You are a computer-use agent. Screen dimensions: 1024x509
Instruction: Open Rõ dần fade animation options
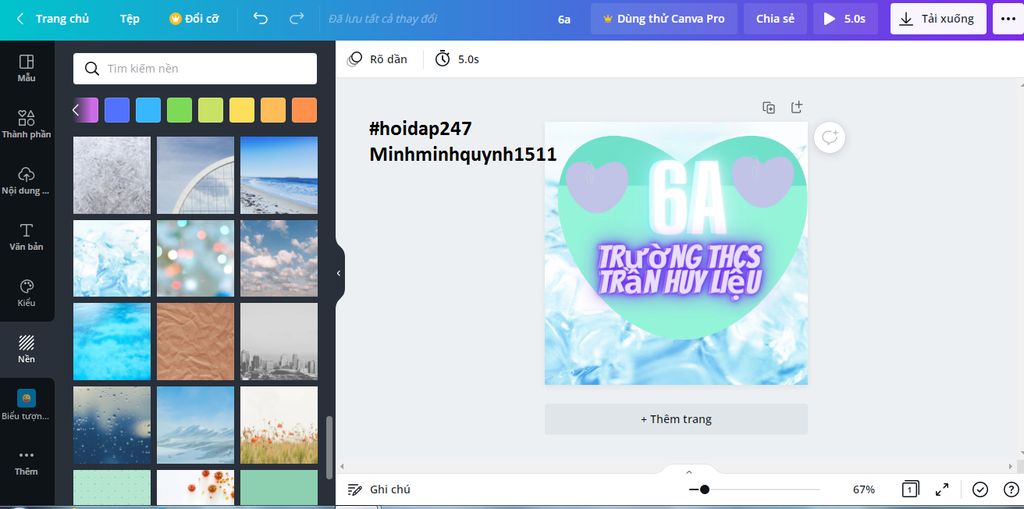coord(377,59)
